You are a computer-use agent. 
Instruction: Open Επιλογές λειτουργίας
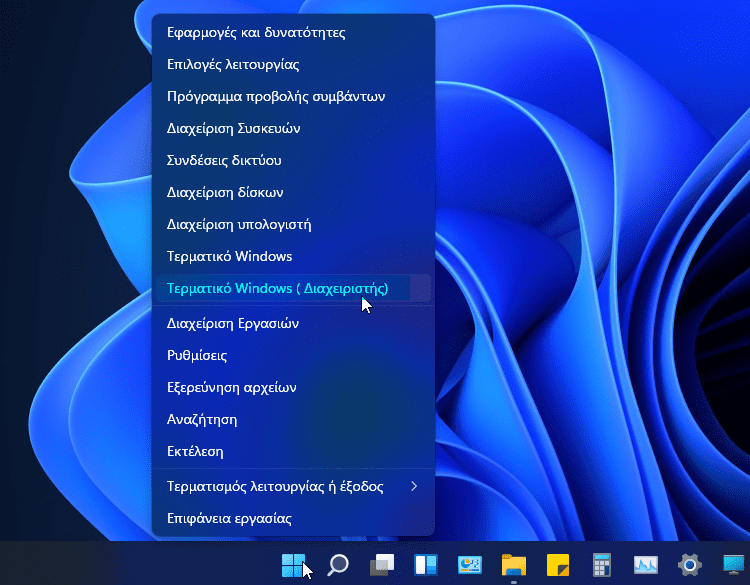[x=293, y=65]
